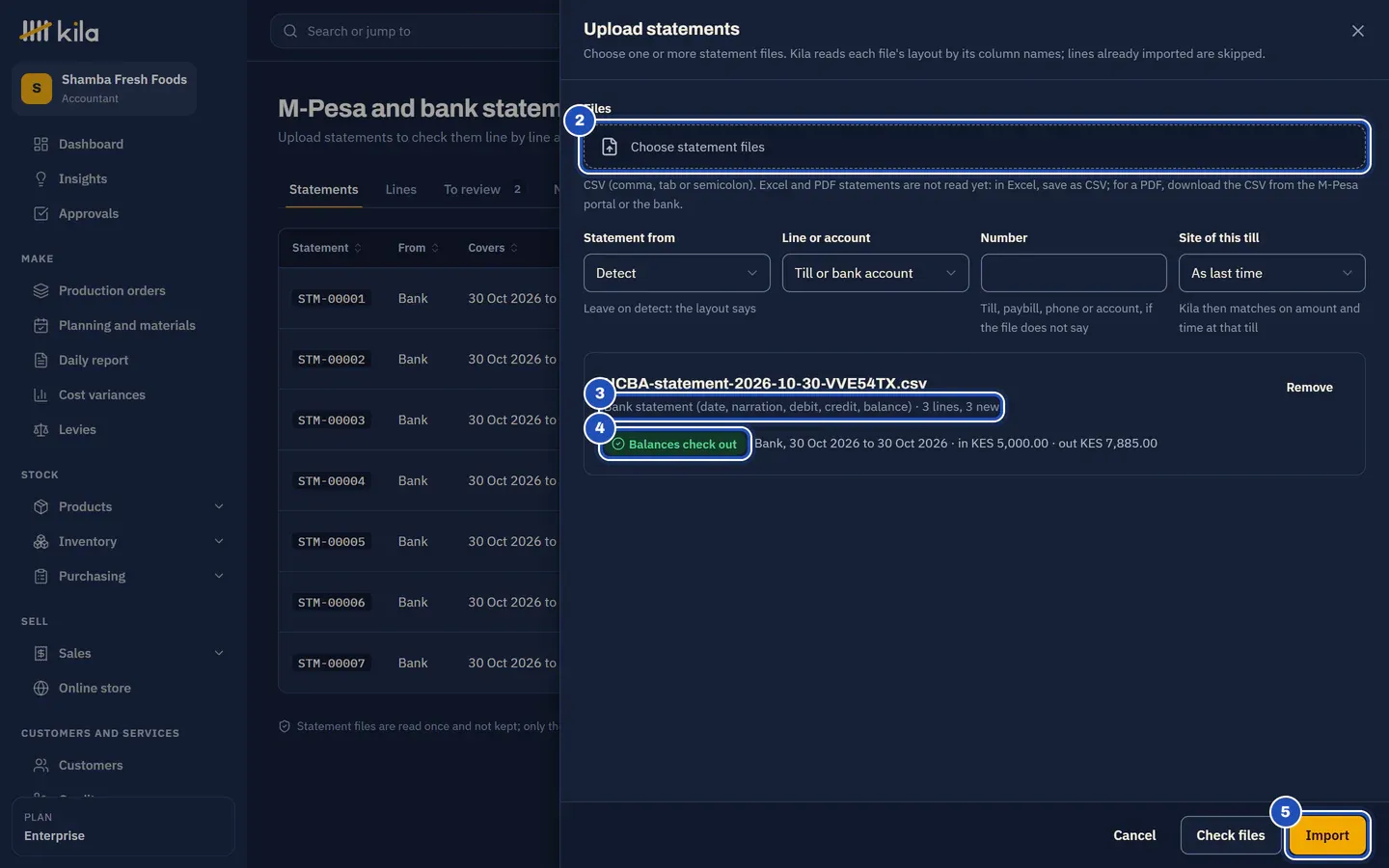Screen dimensions: 1389x868
Task: Close the Upload statements panel
Action: click(x=1358, y=31)
